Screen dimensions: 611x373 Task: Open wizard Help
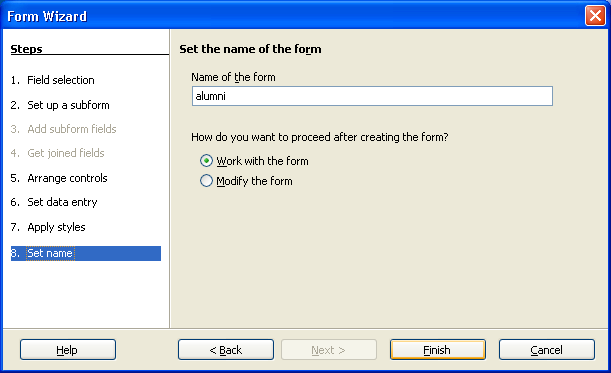point(68,350)
